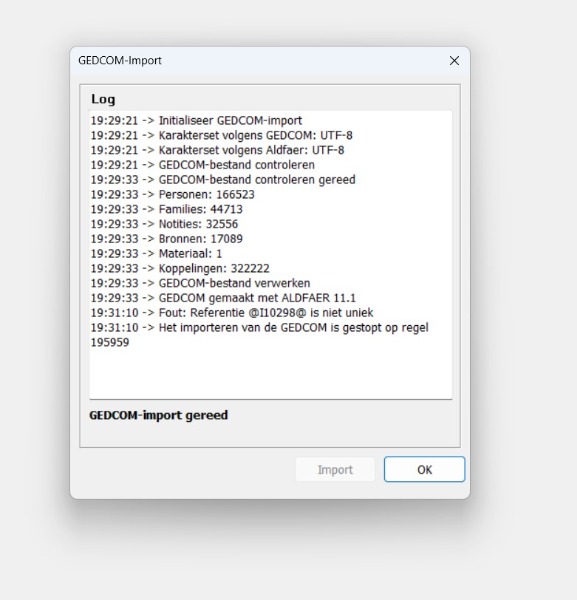Image resolution: width=577 pixels, height=600 pixels.
Task: Click the Notities: 32556 log entry
Action: 164,224
